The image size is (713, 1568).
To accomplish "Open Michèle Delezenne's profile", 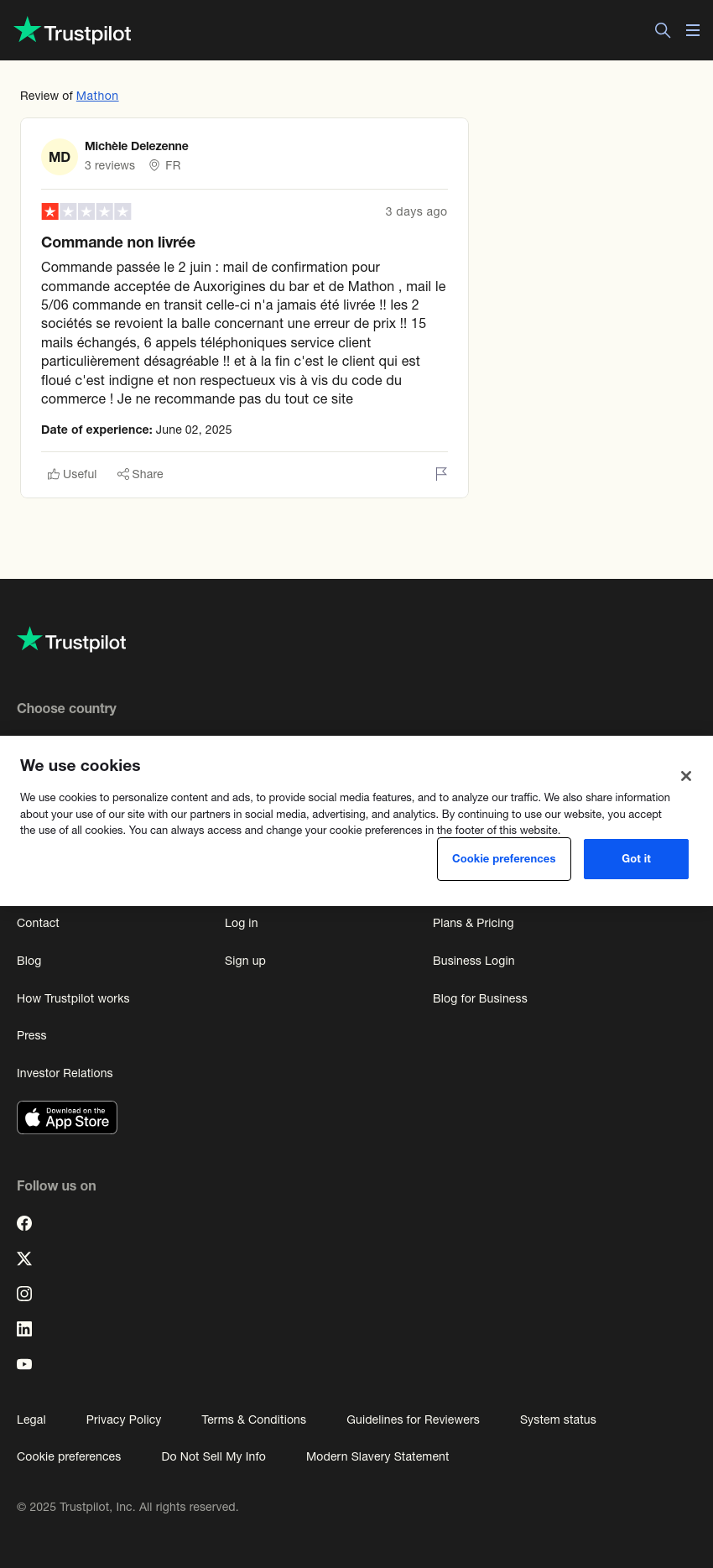I will click(x=137, y=146).
